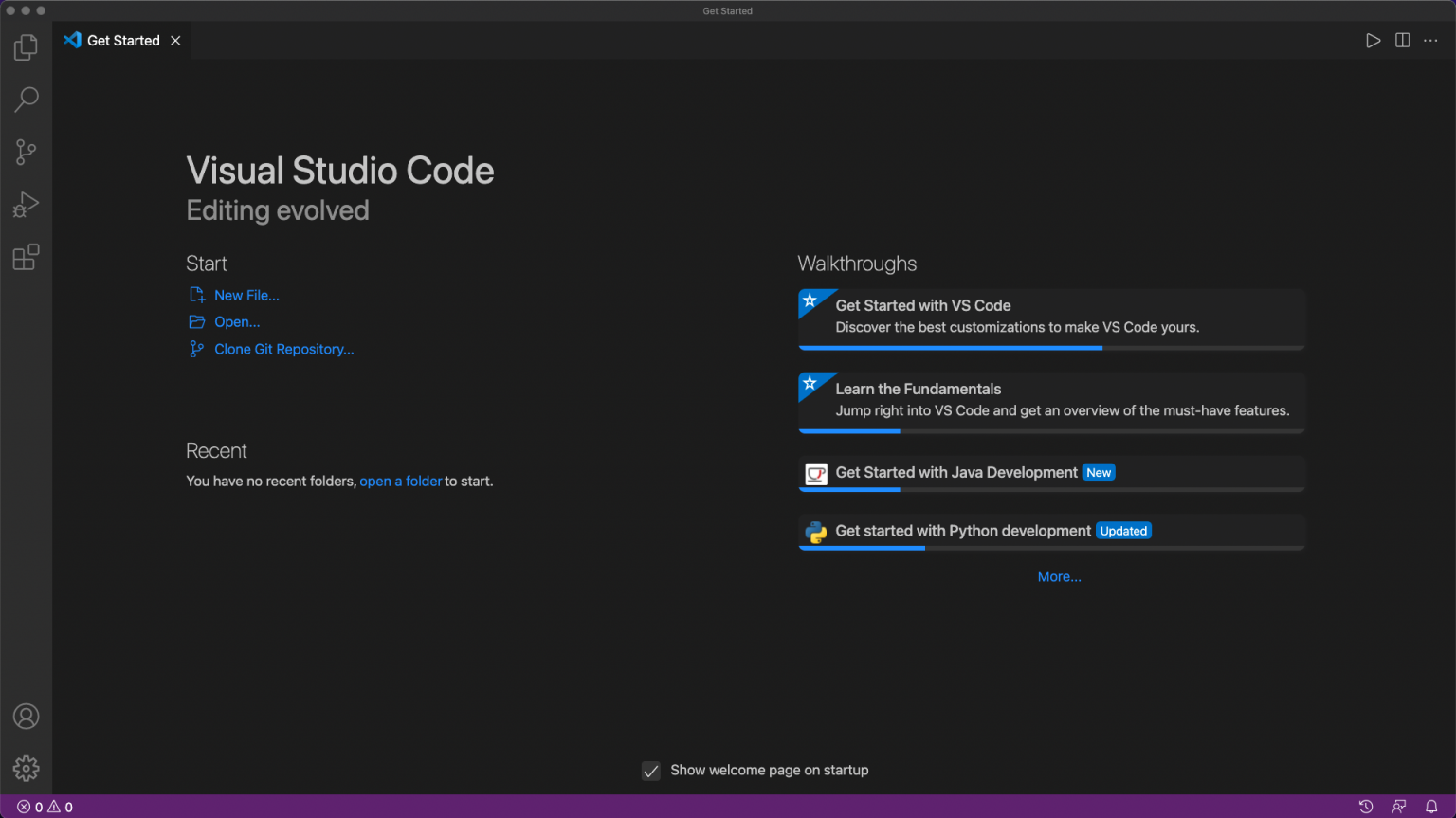
Task: Open notifications bell in status bar
Action: click(x=1431, y=807)
